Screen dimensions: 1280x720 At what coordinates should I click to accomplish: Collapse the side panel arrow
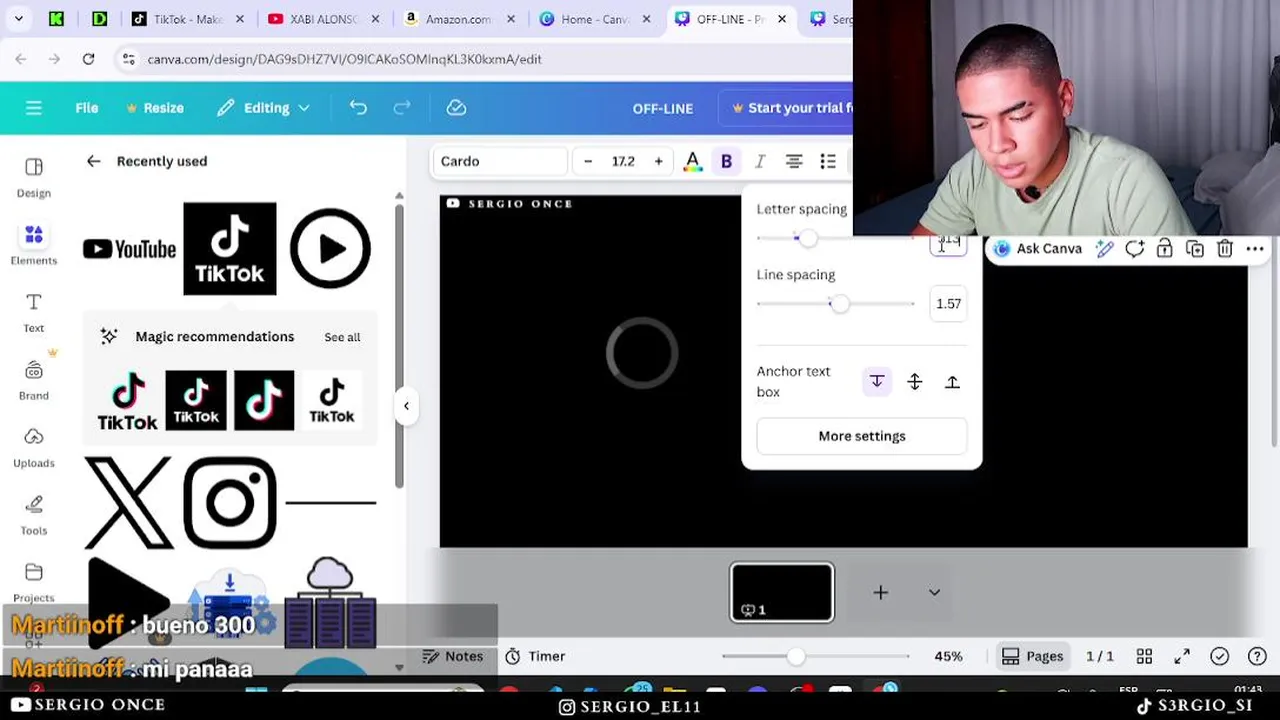click(x=406, y=406)
